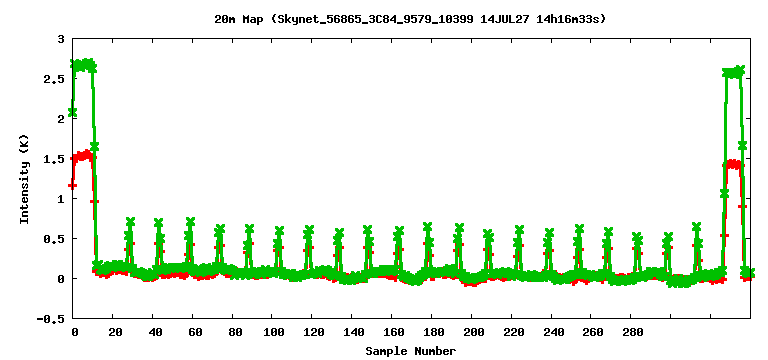768x360 pixels.
Task: Click the red plateau at the right end
Action: click(733, 164)
